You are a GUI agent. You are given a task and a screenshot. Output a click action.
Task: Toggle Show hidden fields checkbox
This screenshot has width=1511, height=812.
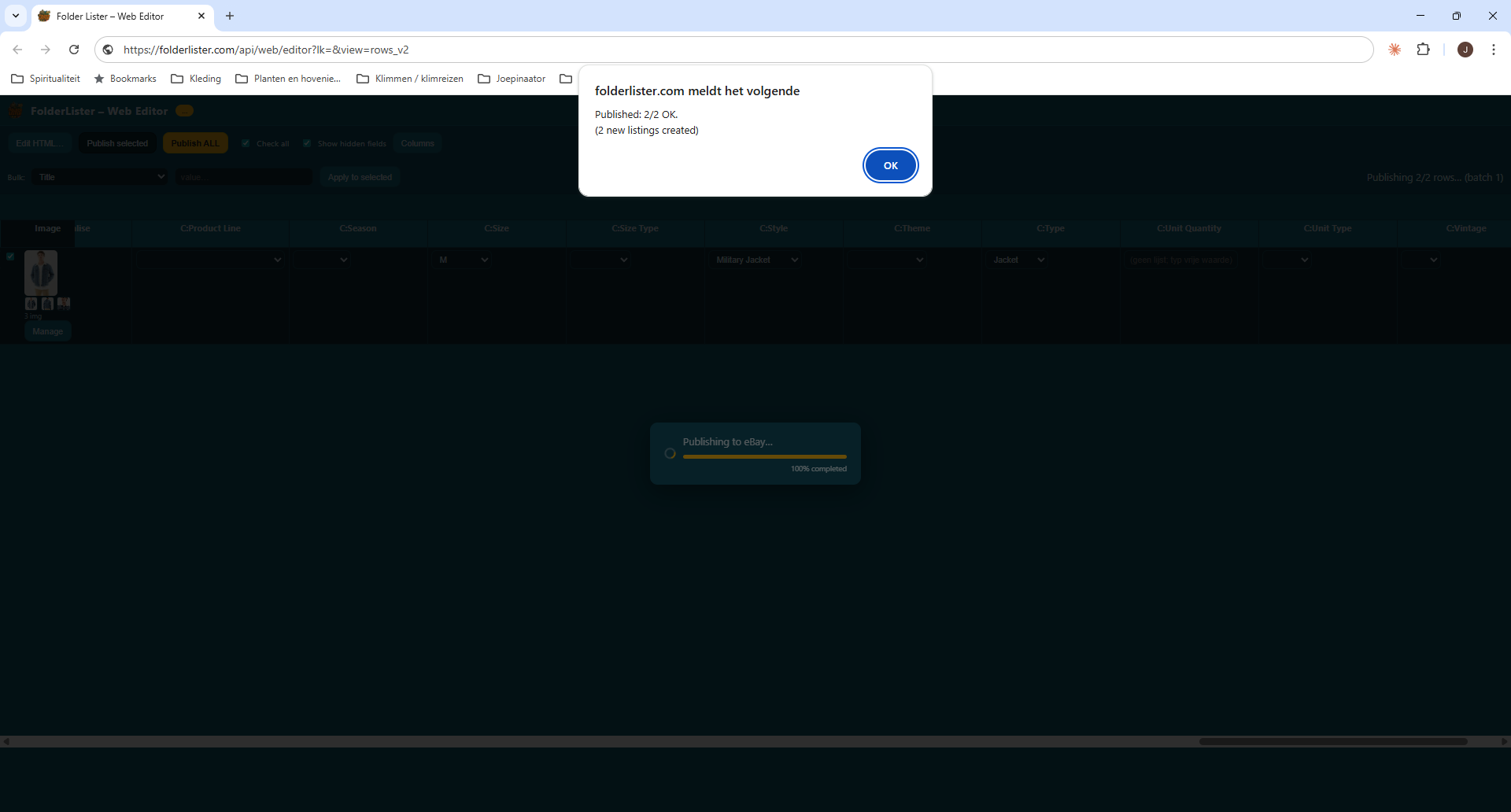point(307,143)
